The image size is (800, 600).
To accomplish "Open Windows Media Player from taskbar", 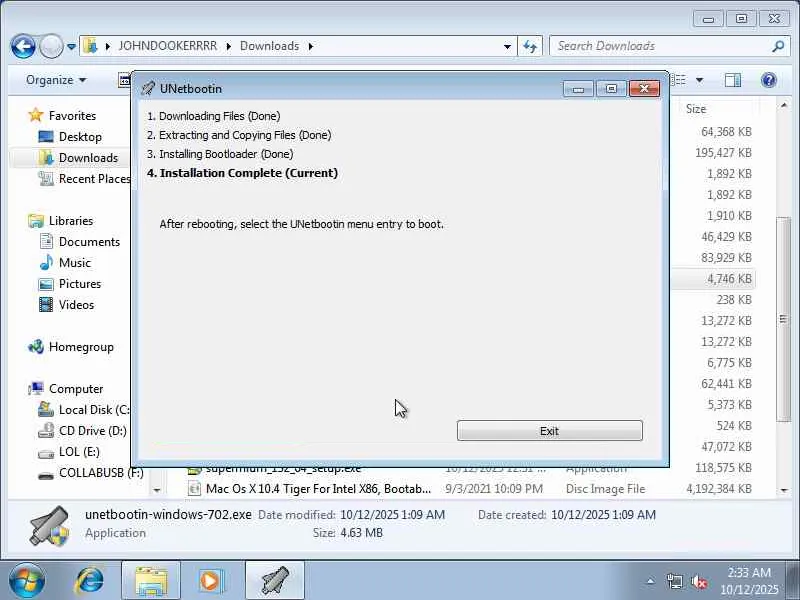I will (x=211, y=581).
